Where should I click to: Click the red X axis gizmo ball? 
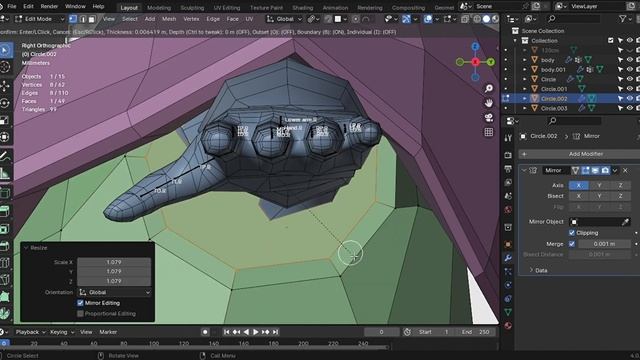coord(476,62)
